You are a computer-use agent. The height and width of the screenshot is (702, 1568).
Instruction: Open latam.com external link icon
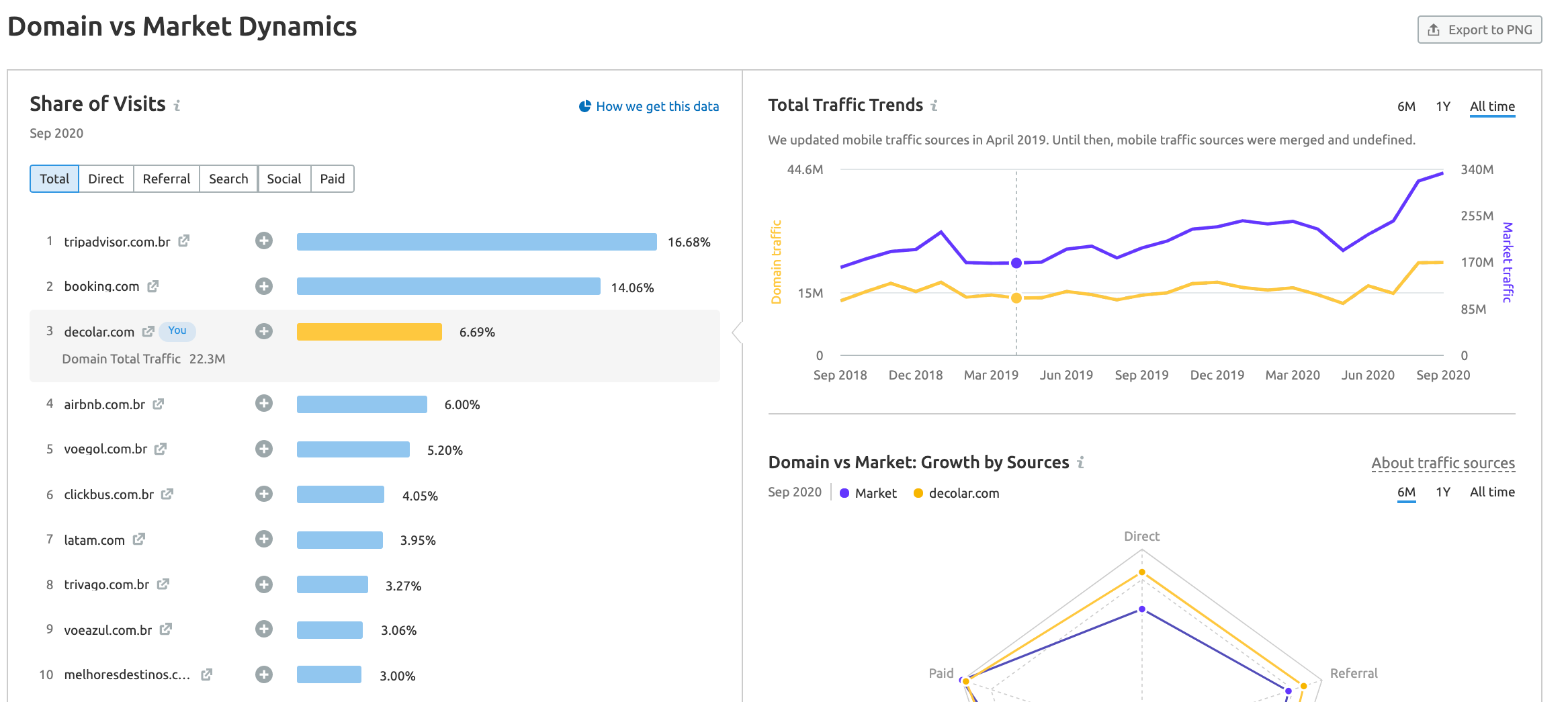click(x=139, y=539)
